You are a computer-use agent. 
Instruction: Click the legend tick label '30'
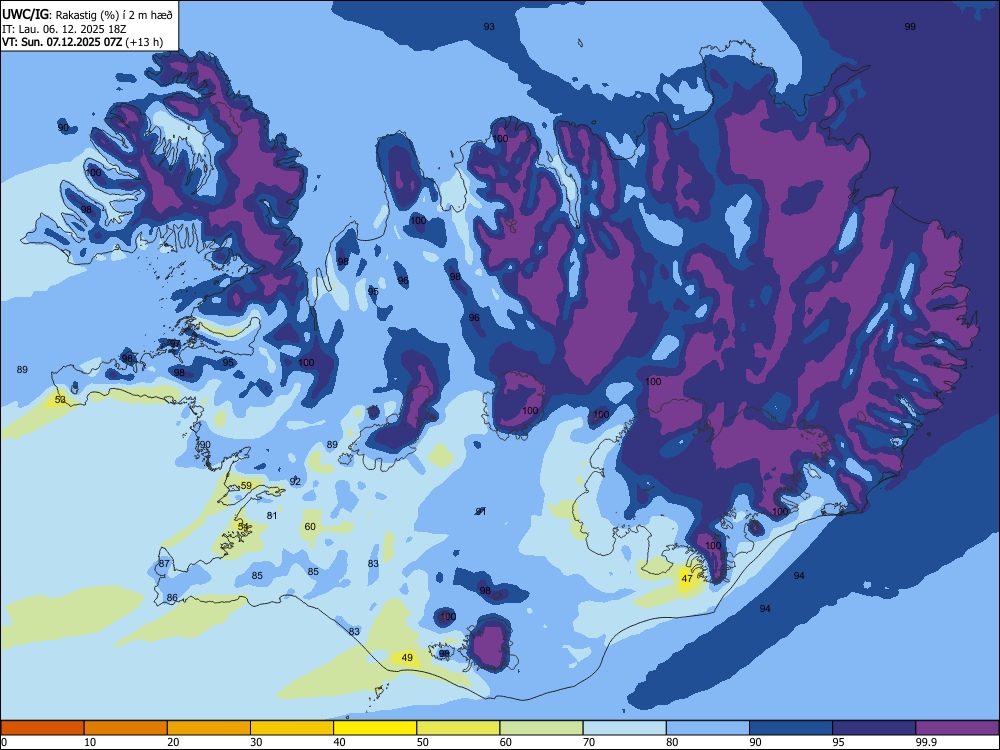[x=256, y=742]
